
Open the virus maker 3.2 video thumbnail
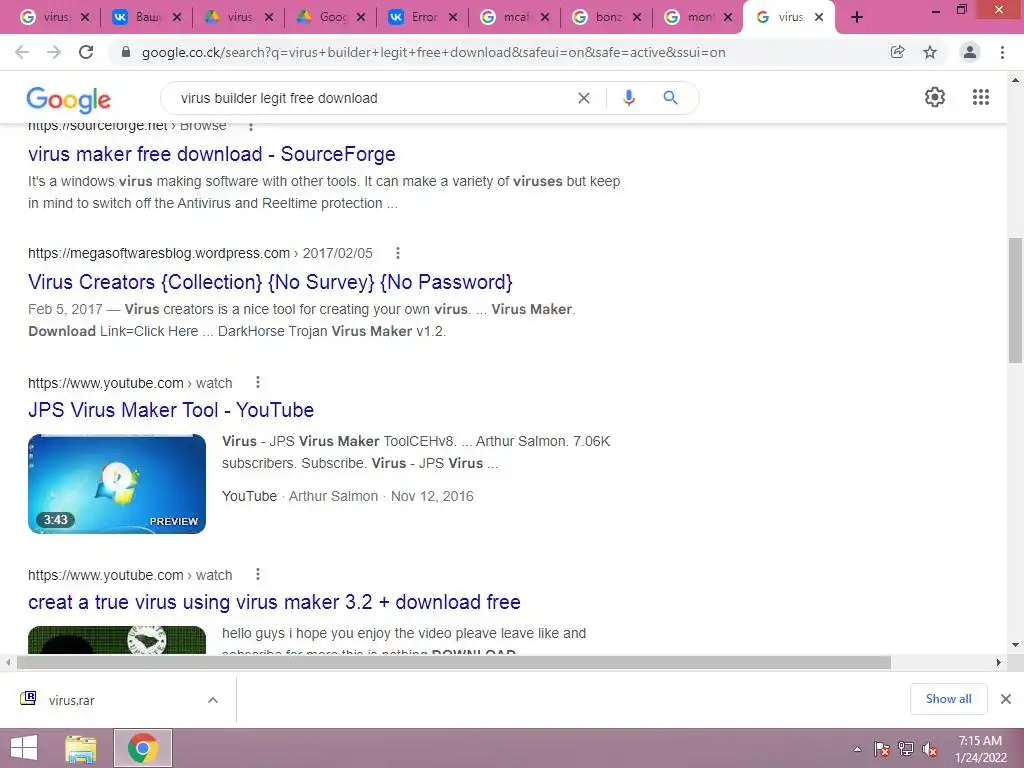(x=117, y=640)
